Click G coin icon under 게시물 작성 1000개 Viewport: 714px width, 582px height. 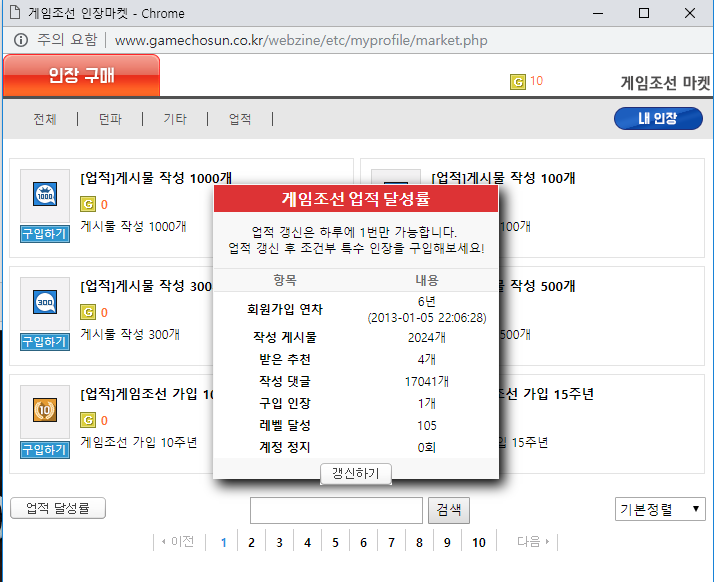(87, 204)
